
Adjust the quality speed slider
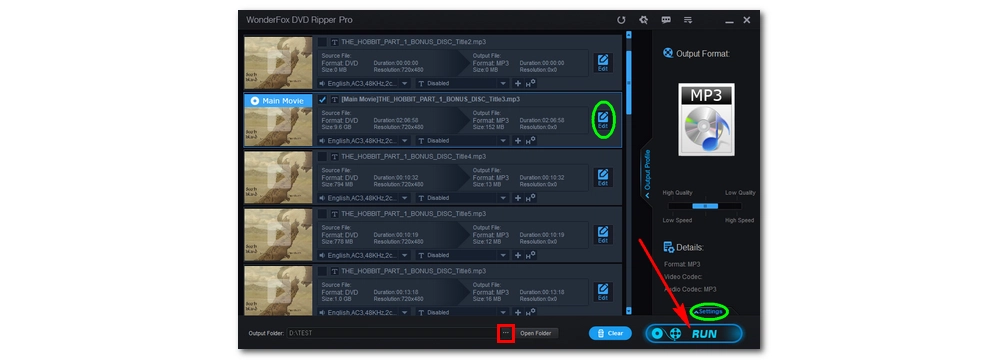click(705, 206)
